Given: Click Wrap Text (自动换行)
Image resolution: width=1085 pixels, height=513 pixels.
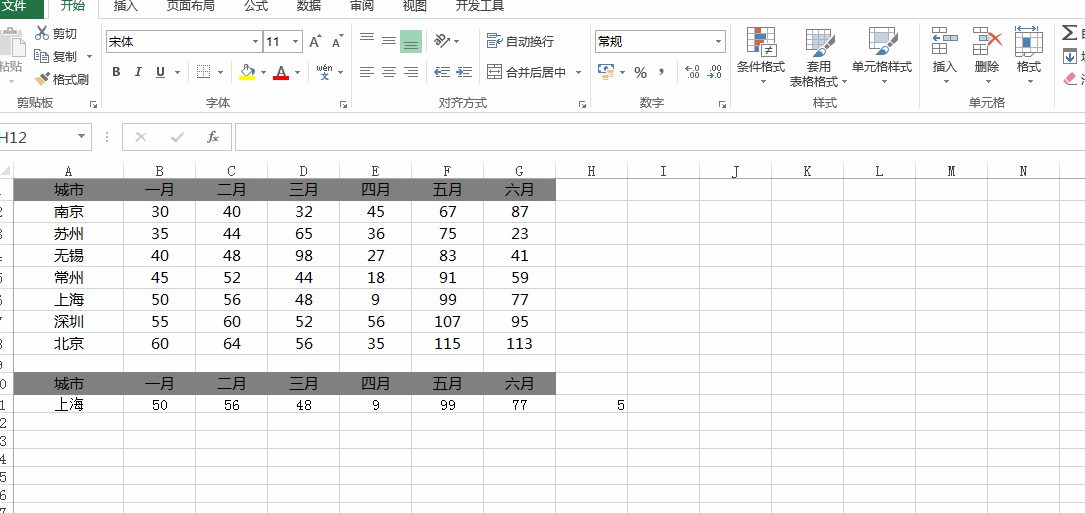Looking at the screenshot, I should point(520,42).
